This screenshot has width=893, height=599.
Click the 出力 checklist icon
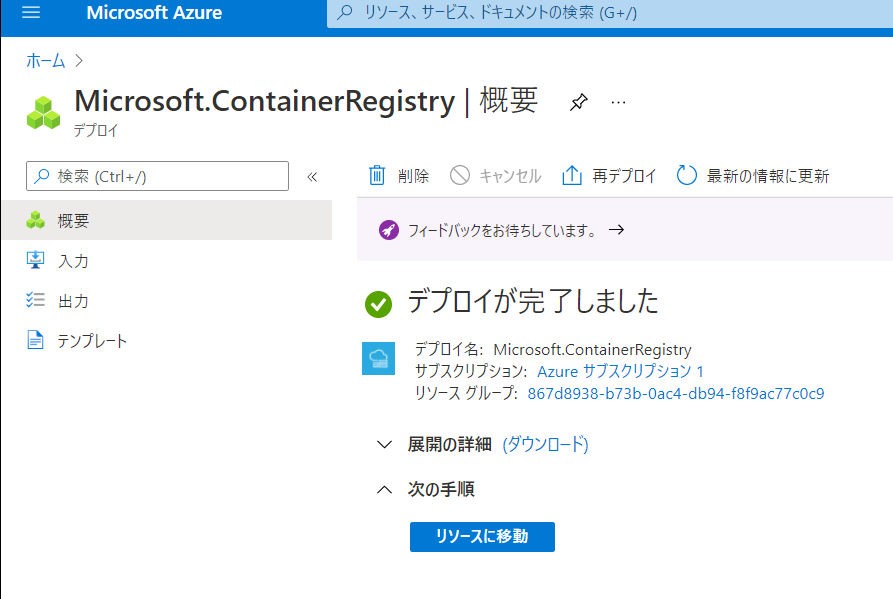click(35, 300)
